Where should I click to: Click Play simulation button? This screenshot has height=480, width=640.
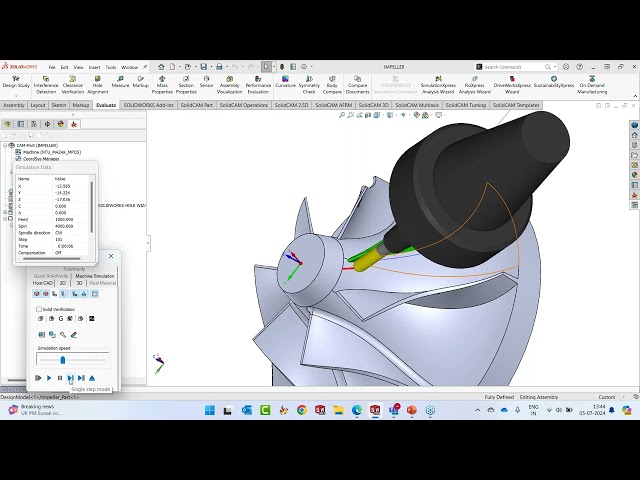[49, 378]
